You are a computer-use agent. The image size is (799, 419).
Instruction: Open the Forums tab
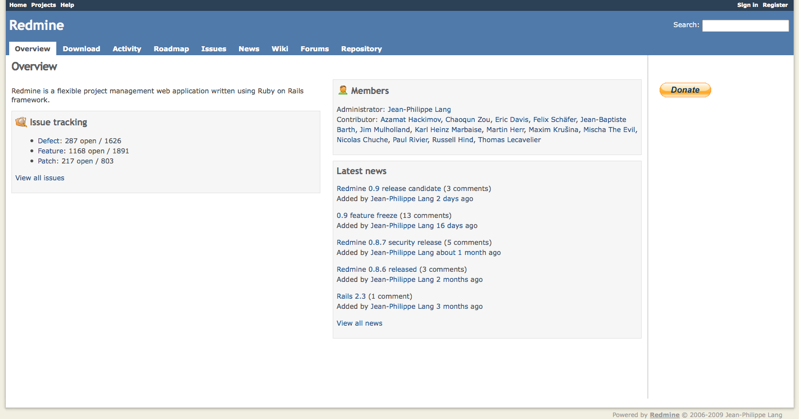click(x=314, y=49)
